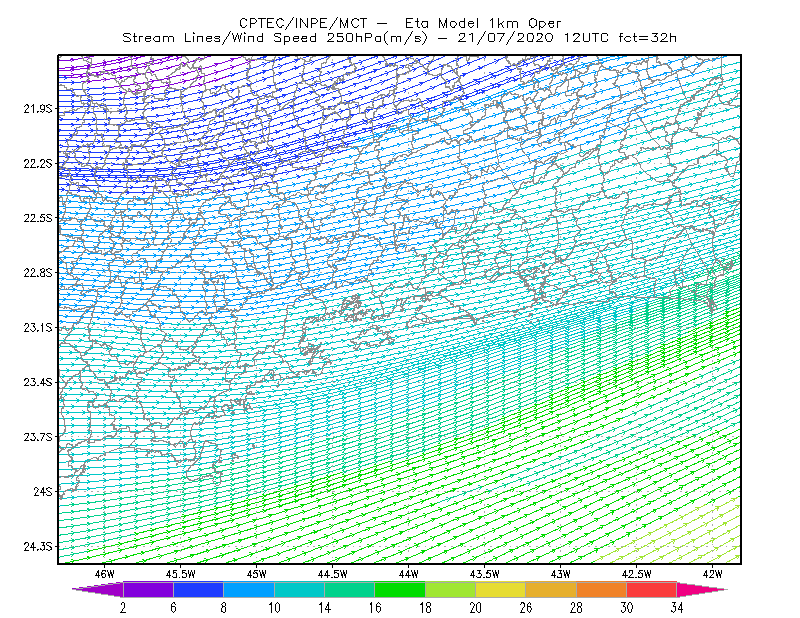Click the teal-green 14–16 m/s legend swatch
This screenshot has height=618, width=800.
[x=349, y=589]
